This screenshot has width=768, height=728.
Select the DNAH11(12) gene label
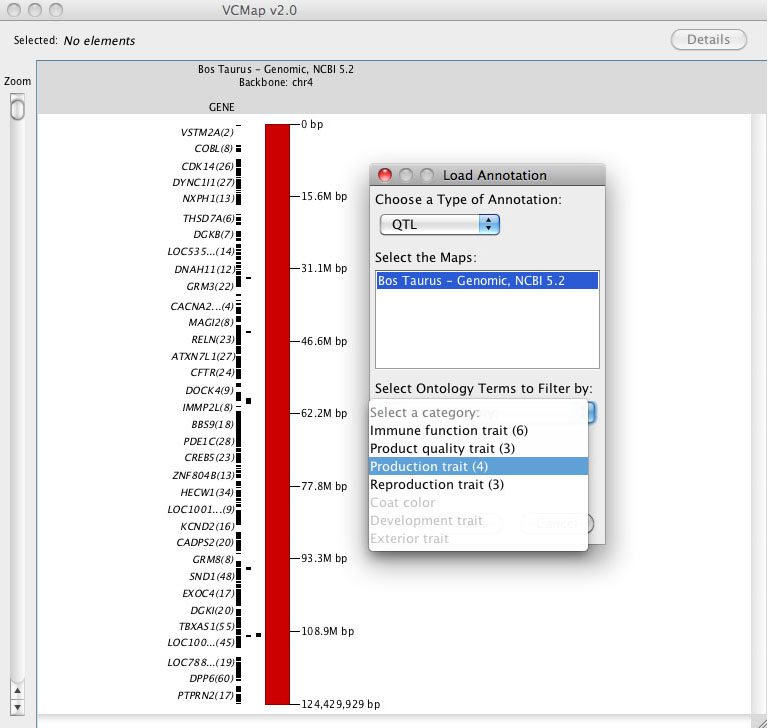(x=205, y=269)
